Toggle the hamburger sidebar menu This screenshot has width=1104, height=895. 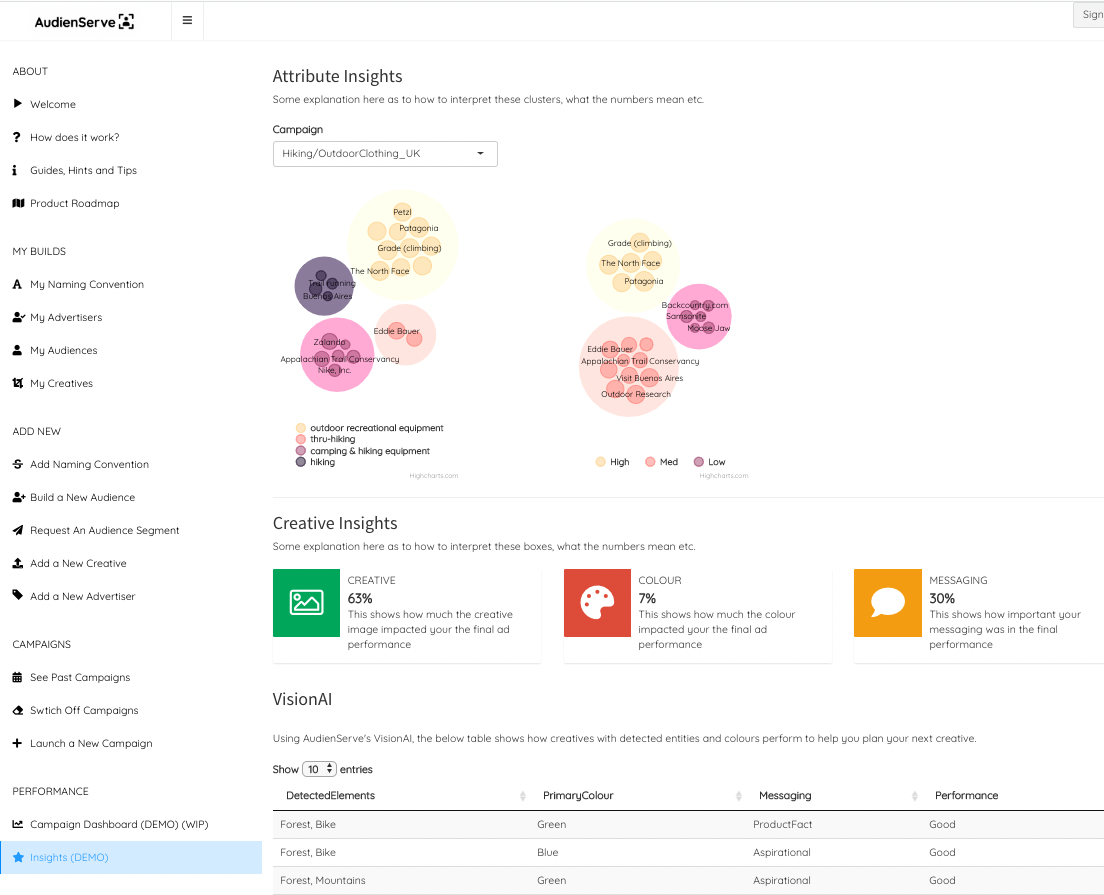187,20
